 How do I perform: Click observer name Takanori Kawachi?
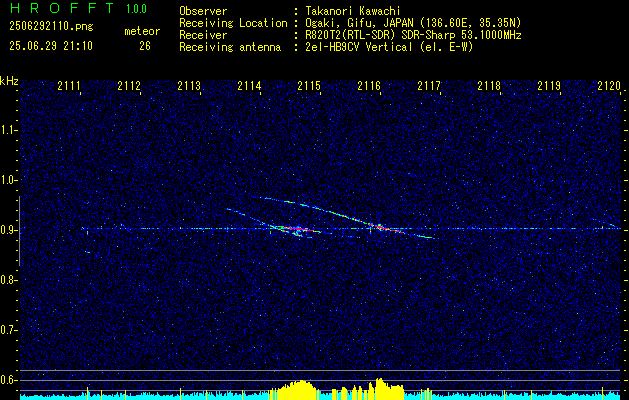[353, 11]
